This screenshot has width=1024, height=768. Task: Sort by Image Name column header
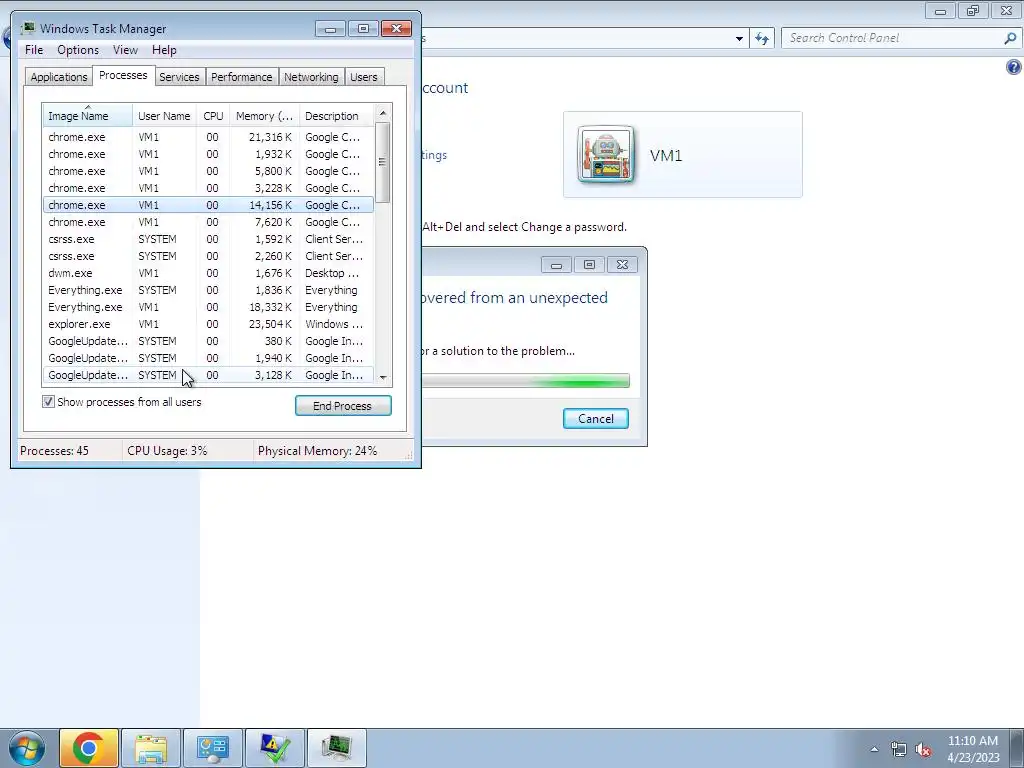(88, 116)
